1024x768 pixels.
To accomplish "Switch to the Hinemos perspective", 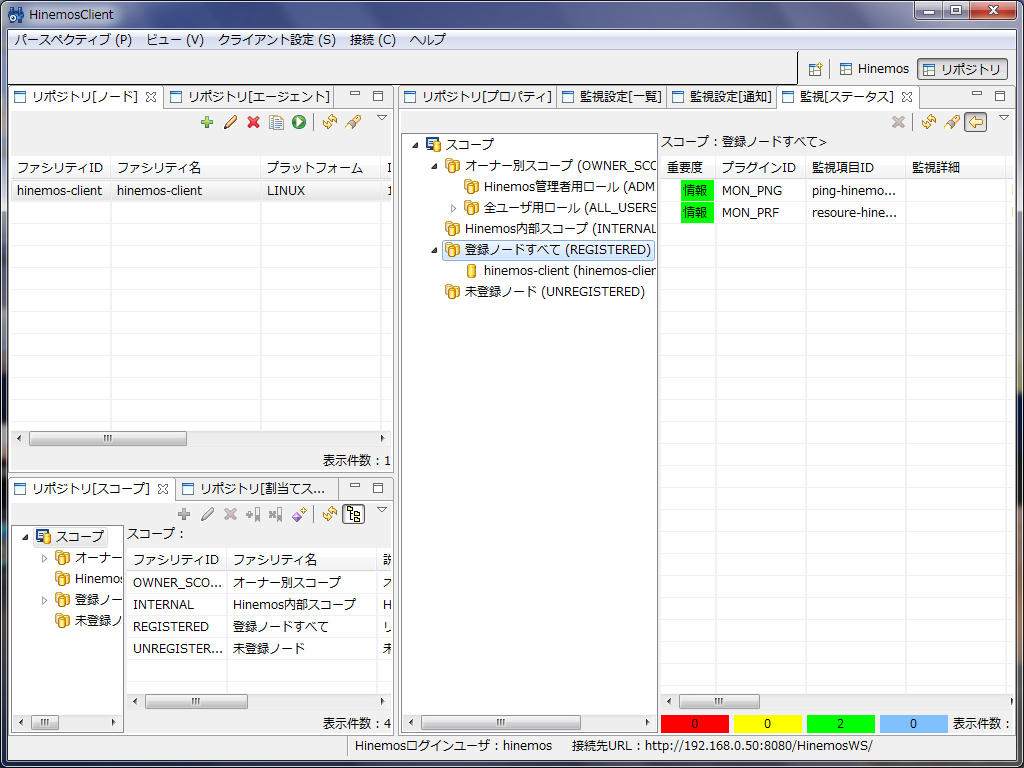I will pos(874,69).
